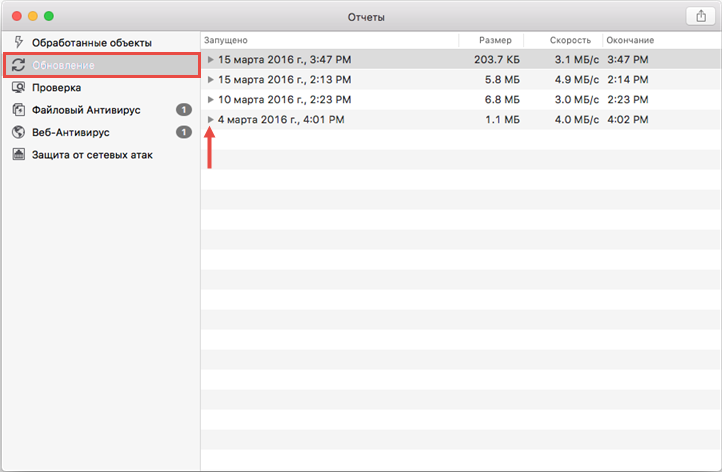
Task: Open Защита от сетевых атак reports
Action: tap(101, 155)
